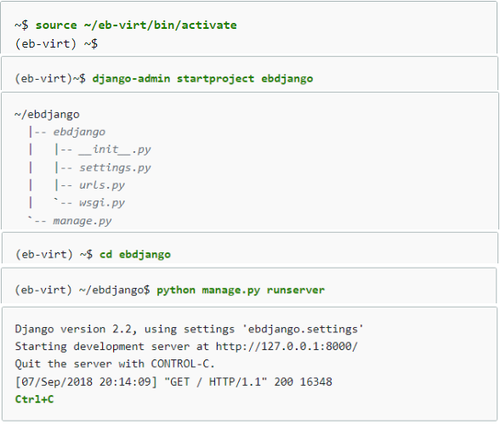Click the python manage.py runserver command

click(241, 290)
